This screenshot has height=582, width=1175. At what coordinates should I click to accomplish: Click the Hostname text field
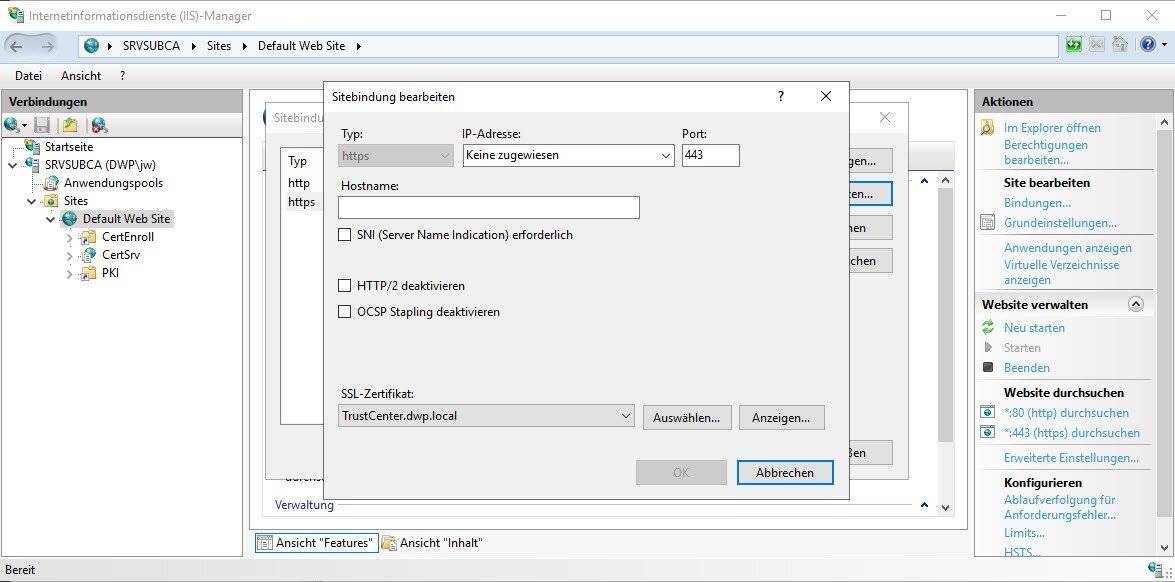pos(488,207)
